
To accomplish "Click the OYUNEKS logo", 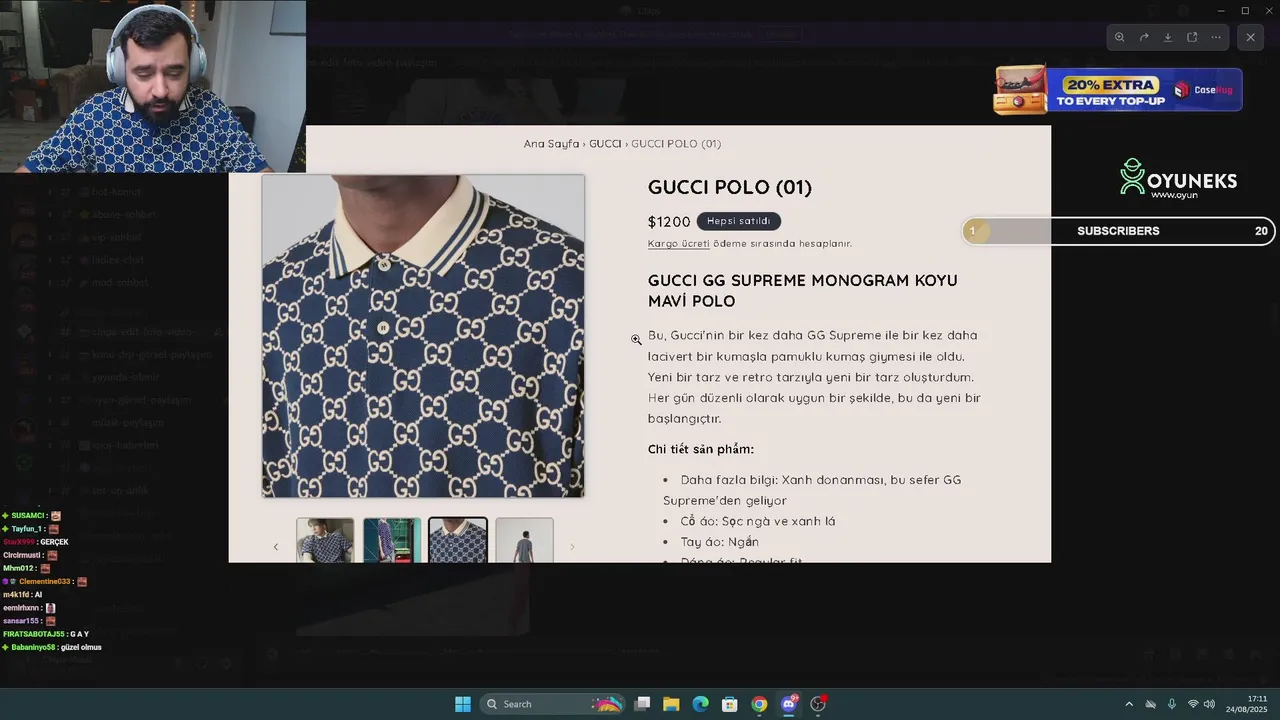I will (x=1178, y=179).
